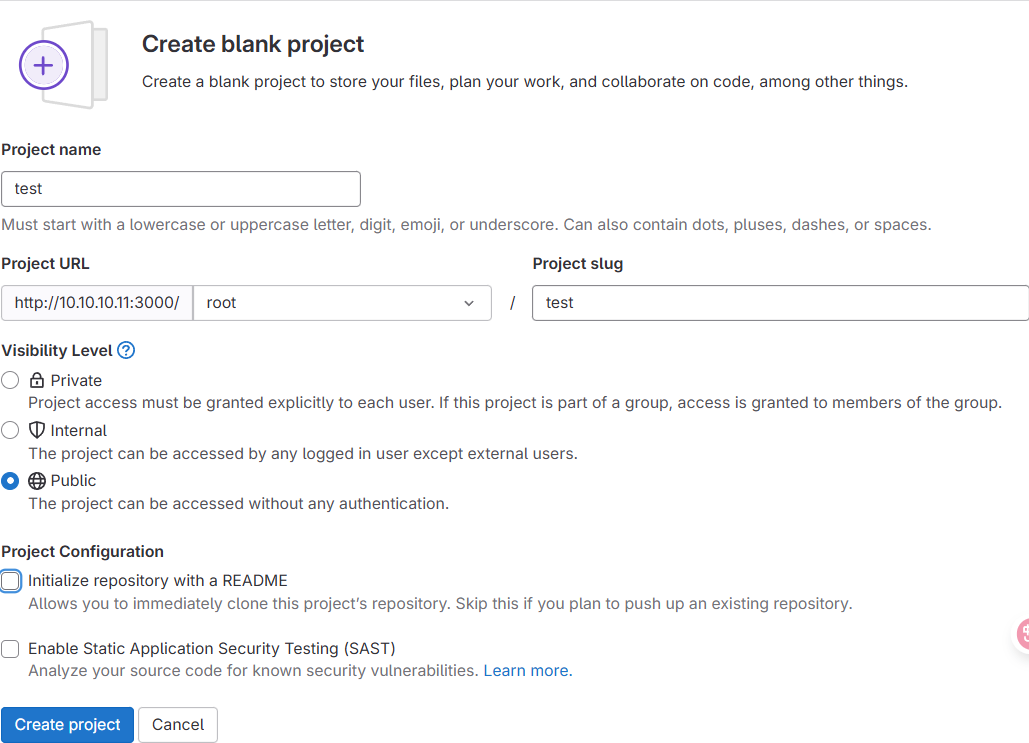Click the pink floating icon at right edge
The width and height of the screenshot is (1029, 743).
click(1022, 633)
